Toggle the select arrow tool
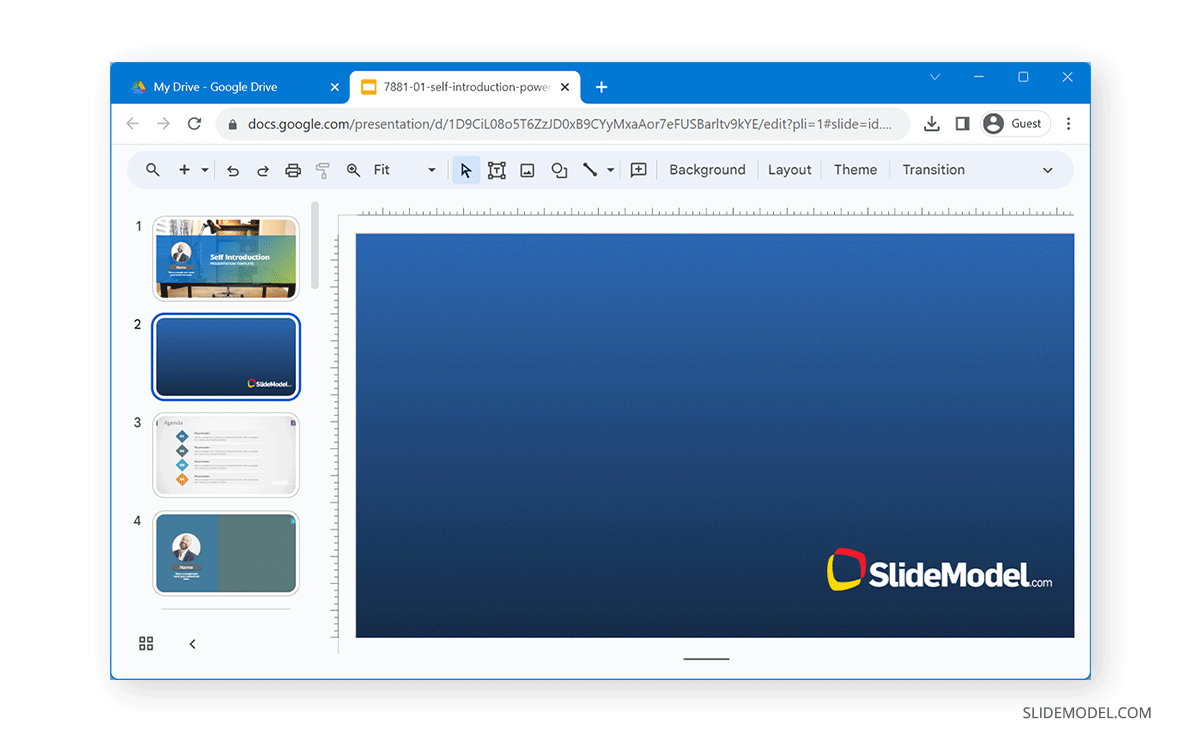 465,169
